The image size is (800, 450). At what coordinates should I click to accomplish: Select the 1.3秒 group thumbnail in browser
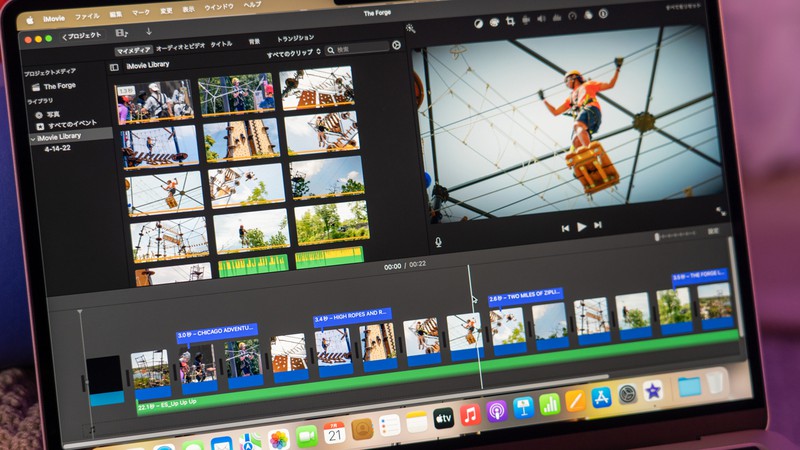(x=155, y=102)
